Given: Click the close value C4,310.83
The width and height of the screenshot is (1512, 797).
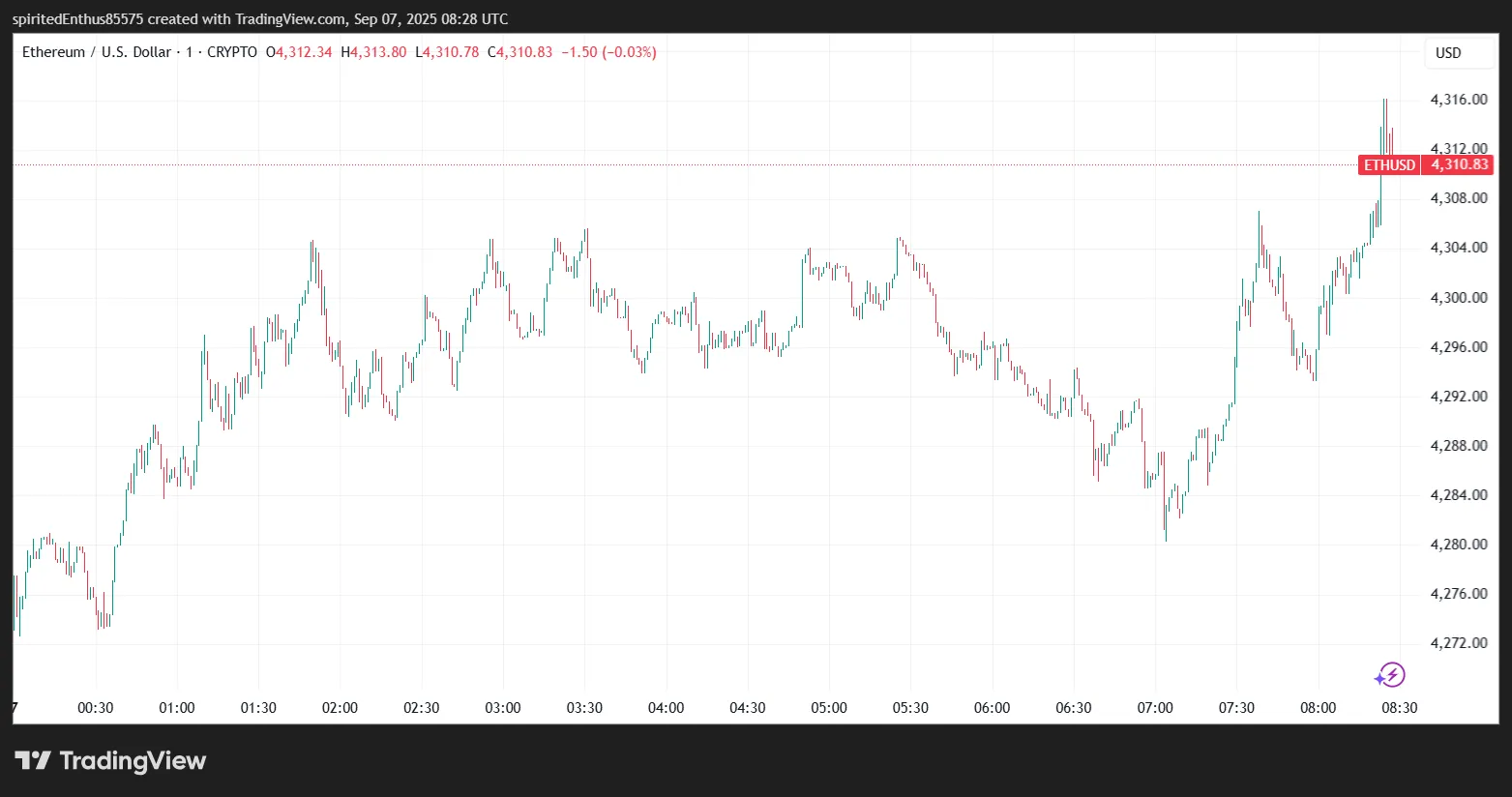Looking at the screenshot, I should click(520, 52).
